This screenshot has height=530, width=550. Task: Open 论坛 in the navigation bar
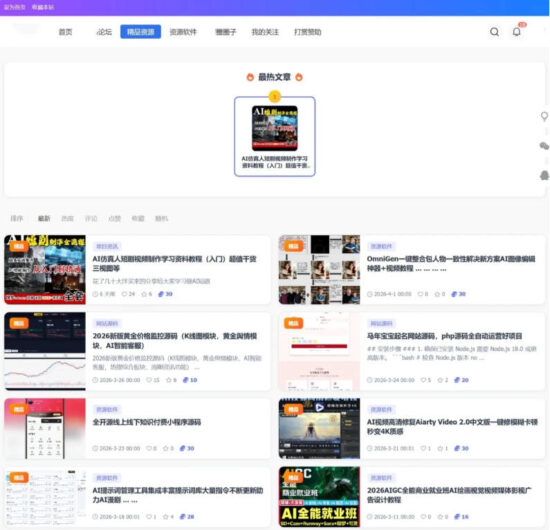click(x=104, y=32)
